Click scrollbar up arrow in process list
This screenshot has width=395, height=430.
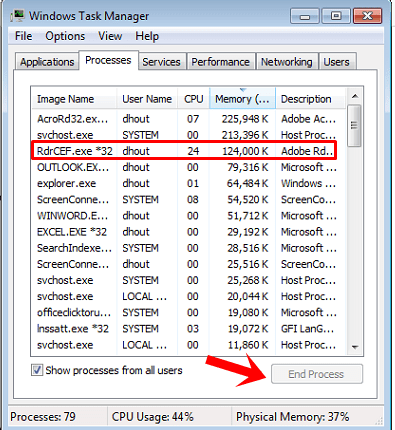355,96
